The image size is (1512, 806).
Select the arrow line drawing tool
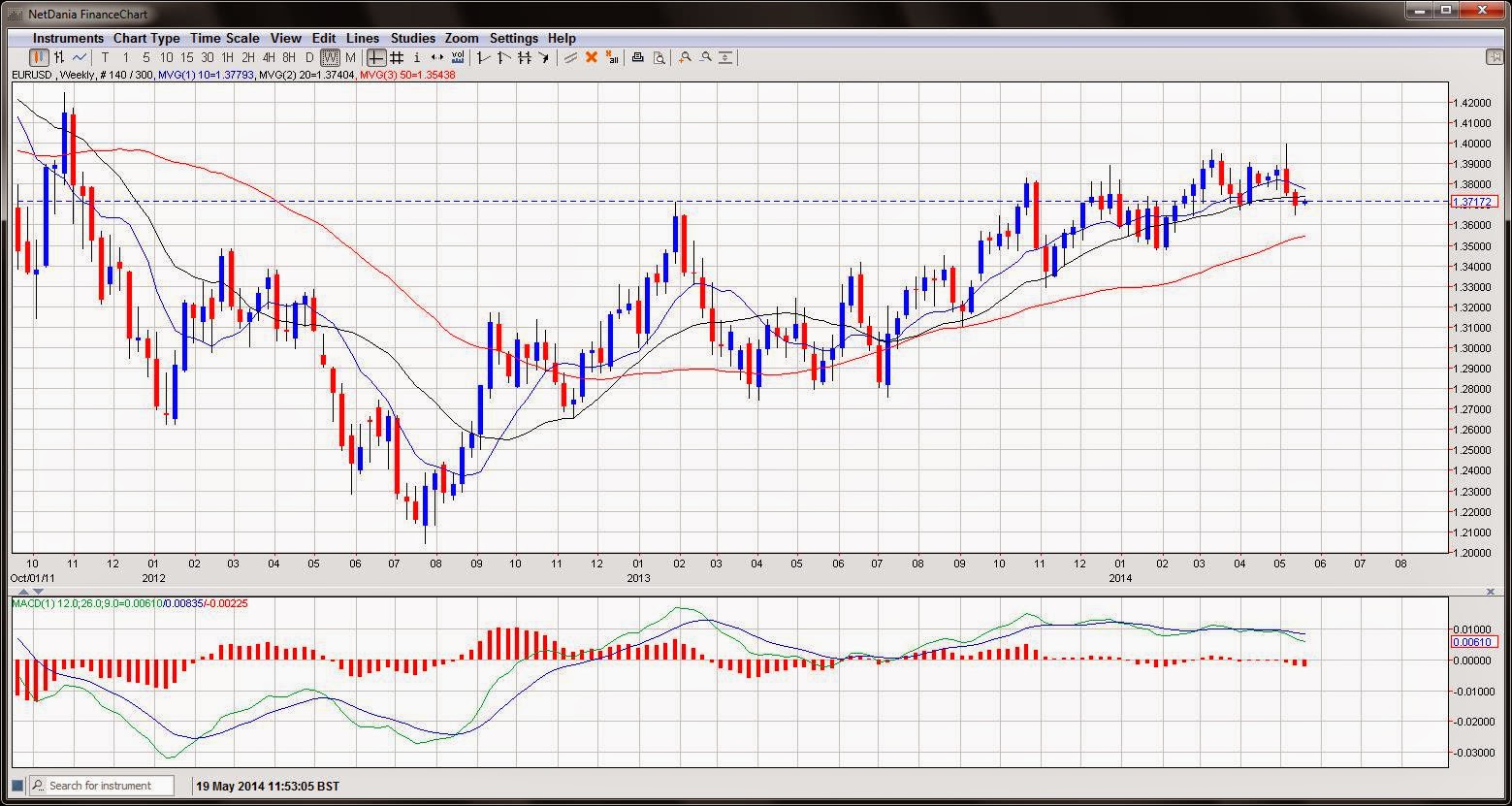pos(544,57)
